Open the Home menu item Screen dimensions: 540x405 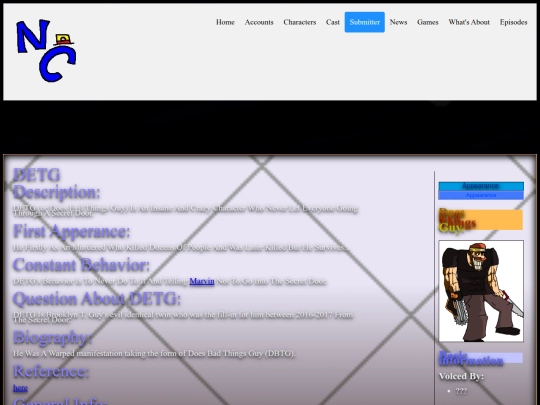pos(225,22)
